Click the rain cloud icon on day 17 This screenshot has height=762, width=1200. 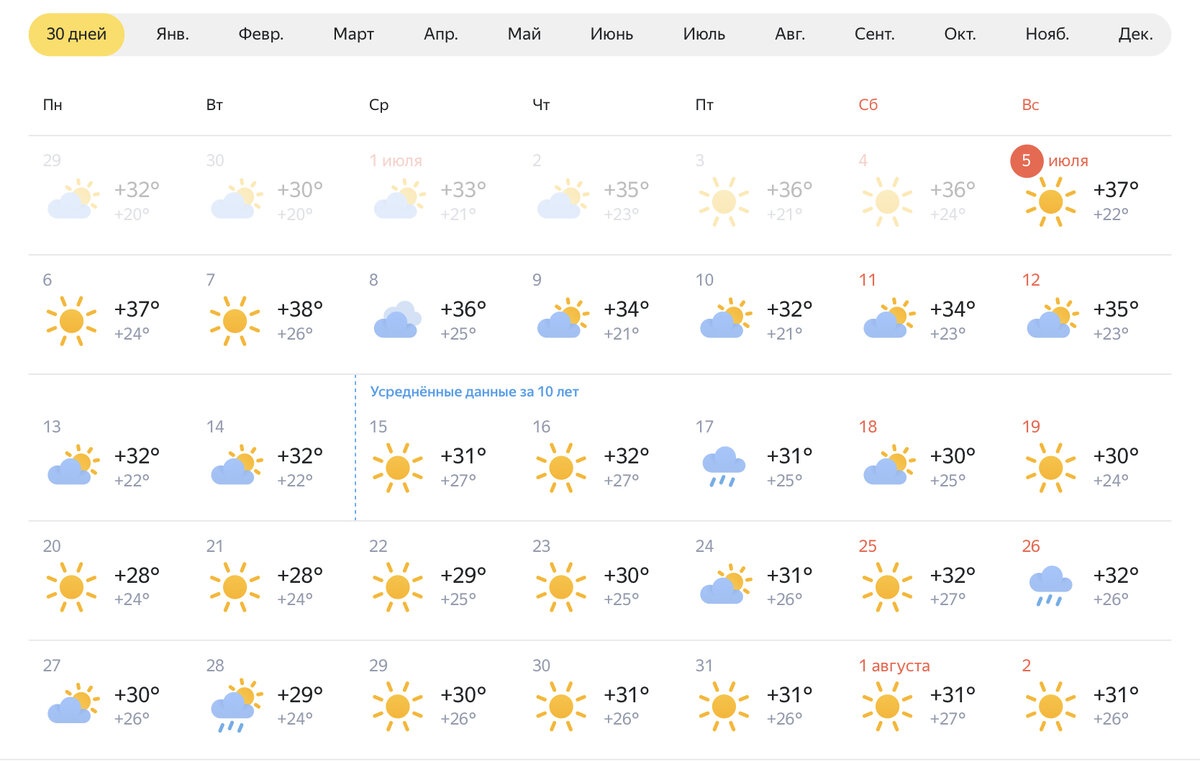pos(723,467)
